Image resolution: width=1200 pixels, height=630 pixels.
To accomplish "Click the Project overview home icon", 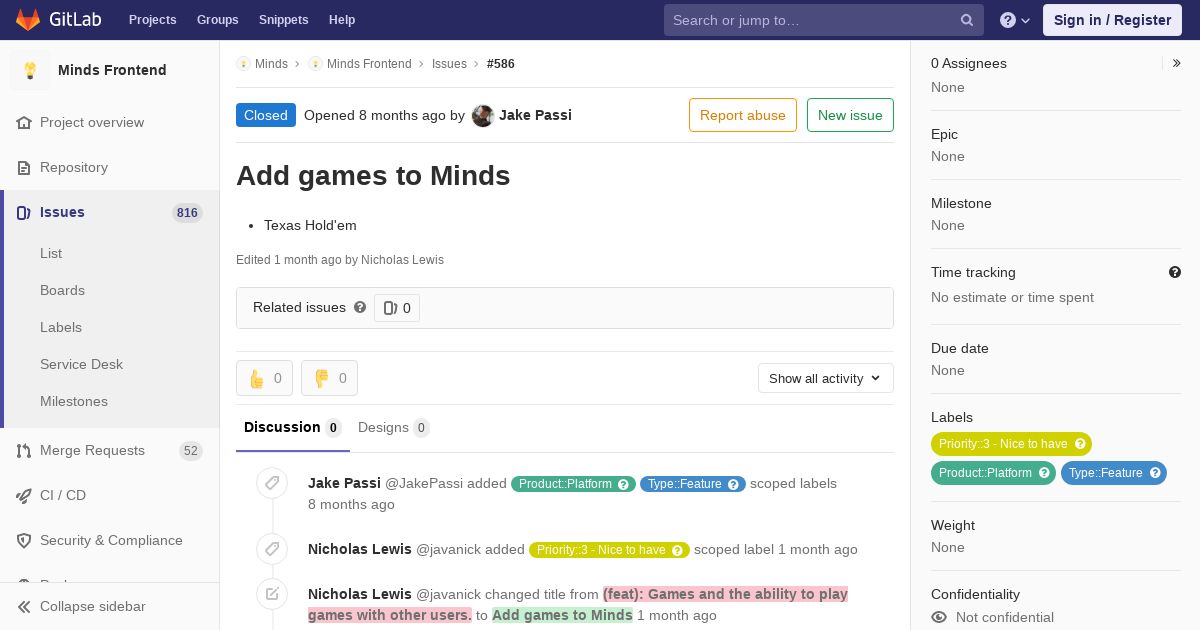I will (24, 122).
